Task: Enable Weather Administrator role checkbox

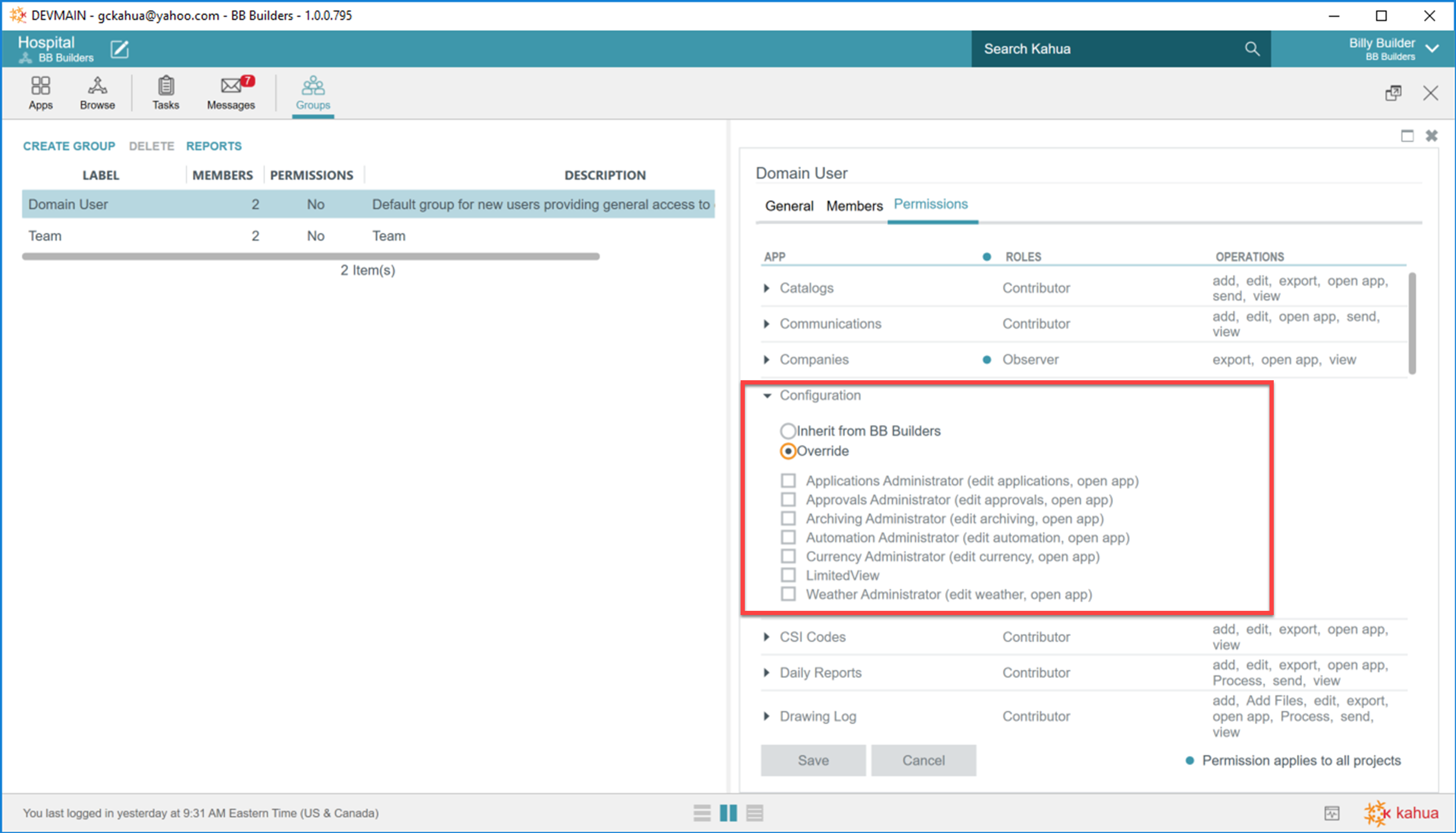Action: click(788, 595)
